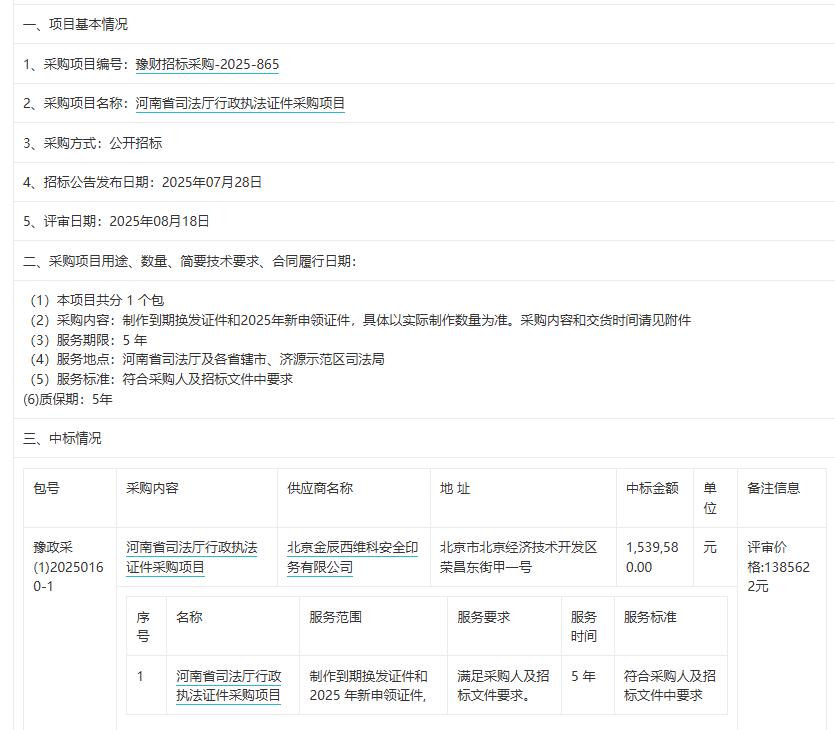Select line (3) 服务期限：5 年
Viewport: 835px width, 730px height.
88,340
